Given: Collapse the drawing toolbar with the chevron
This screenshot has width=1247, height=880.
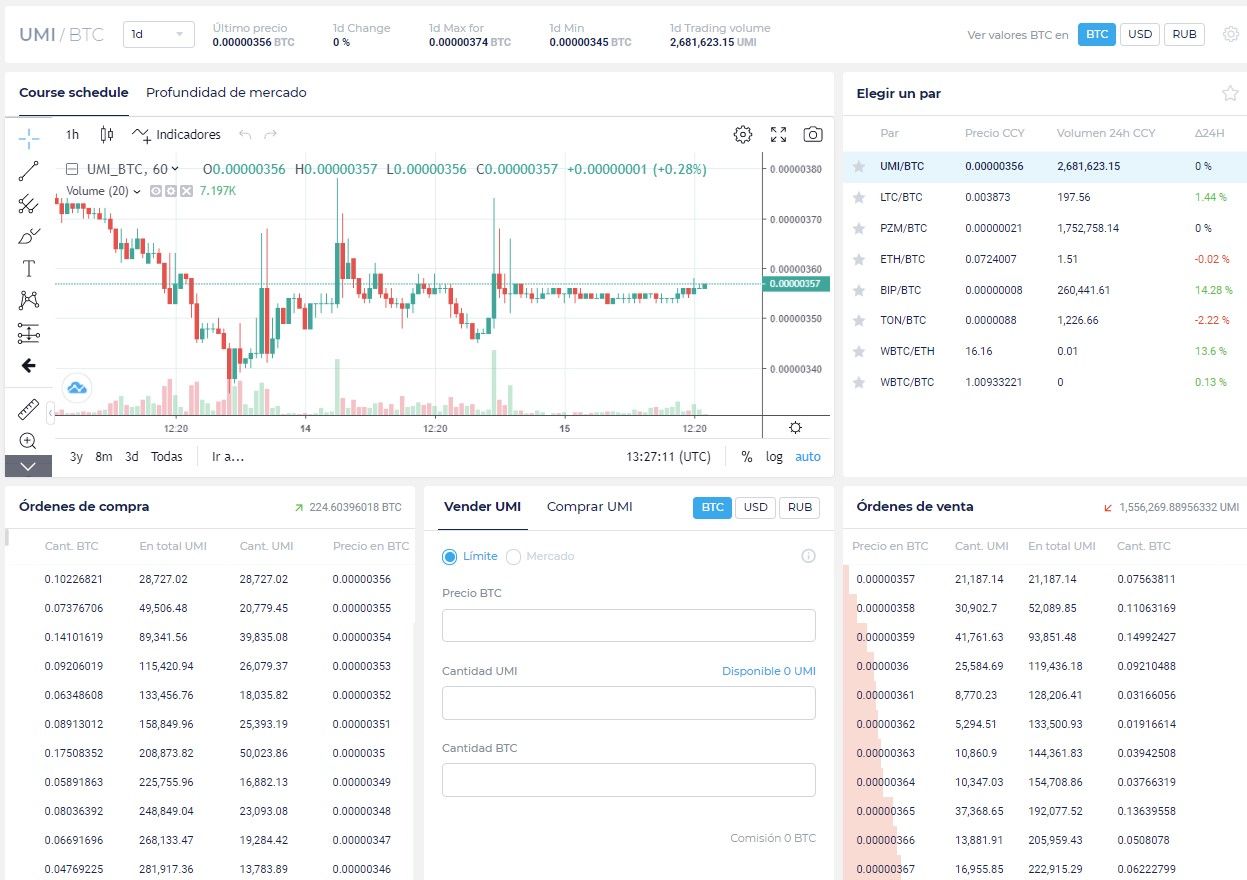Looking at the screenshot, I should coord(28,466).
